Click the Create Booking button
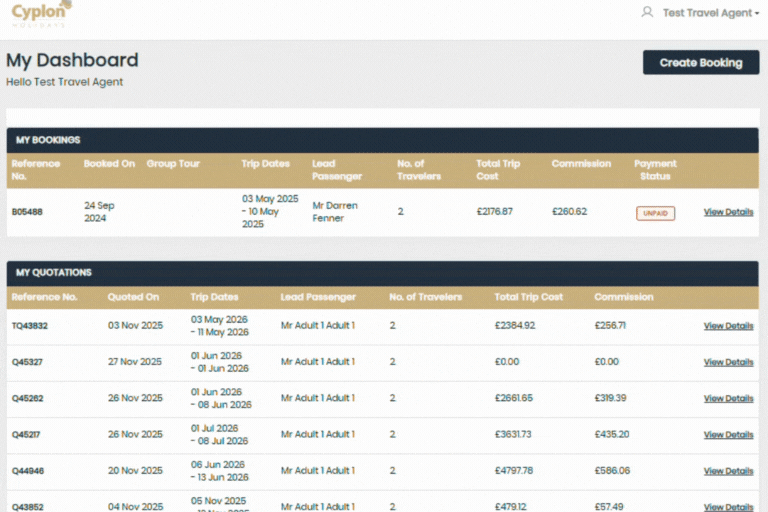The height and width of the screenshot is (512, 768). (x=700, y=62)
